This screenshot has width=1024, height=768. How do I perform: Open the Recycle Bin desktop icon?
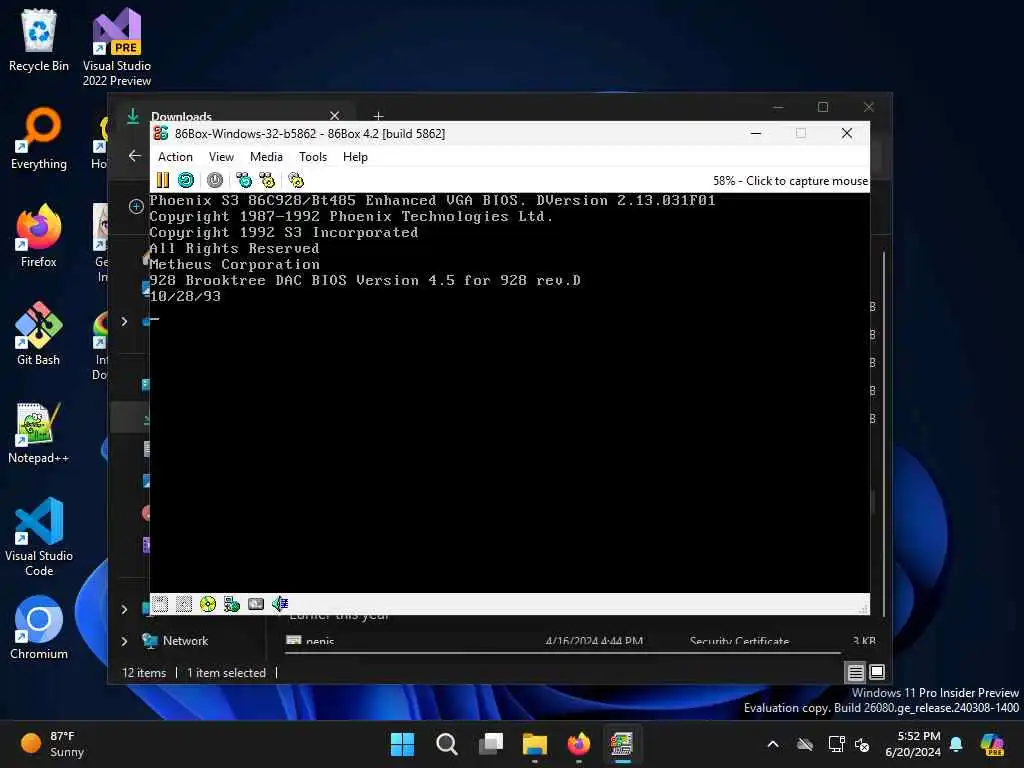tap(39, 40)
